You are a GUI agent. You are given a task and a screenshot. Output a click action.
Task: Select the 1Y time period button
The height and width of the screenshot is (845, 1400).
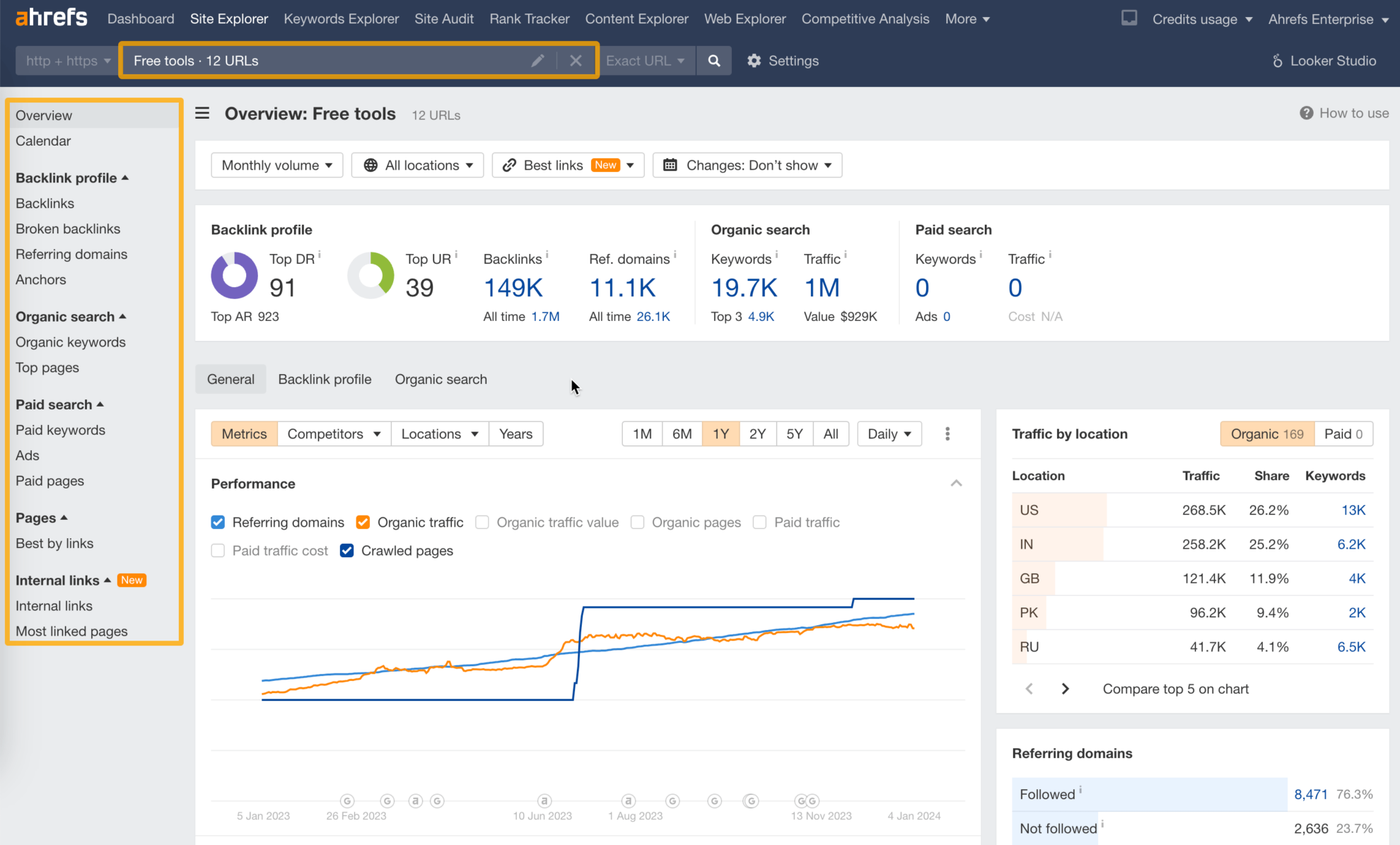point(720,433)
